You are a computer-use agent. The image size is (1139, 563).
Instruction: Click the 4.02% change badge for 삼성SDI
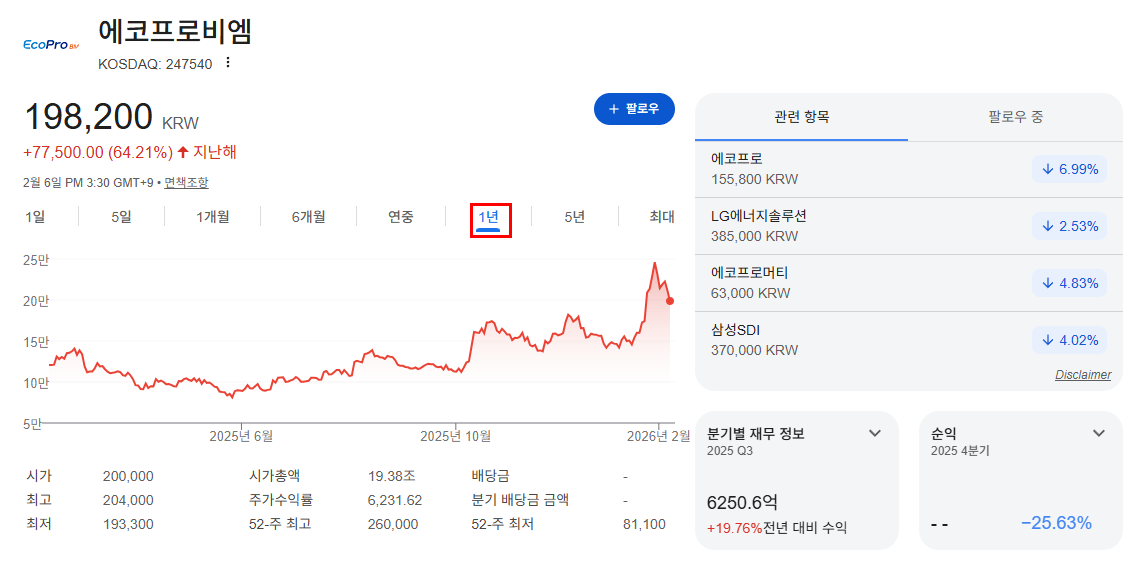click(x=1069, y=341)
